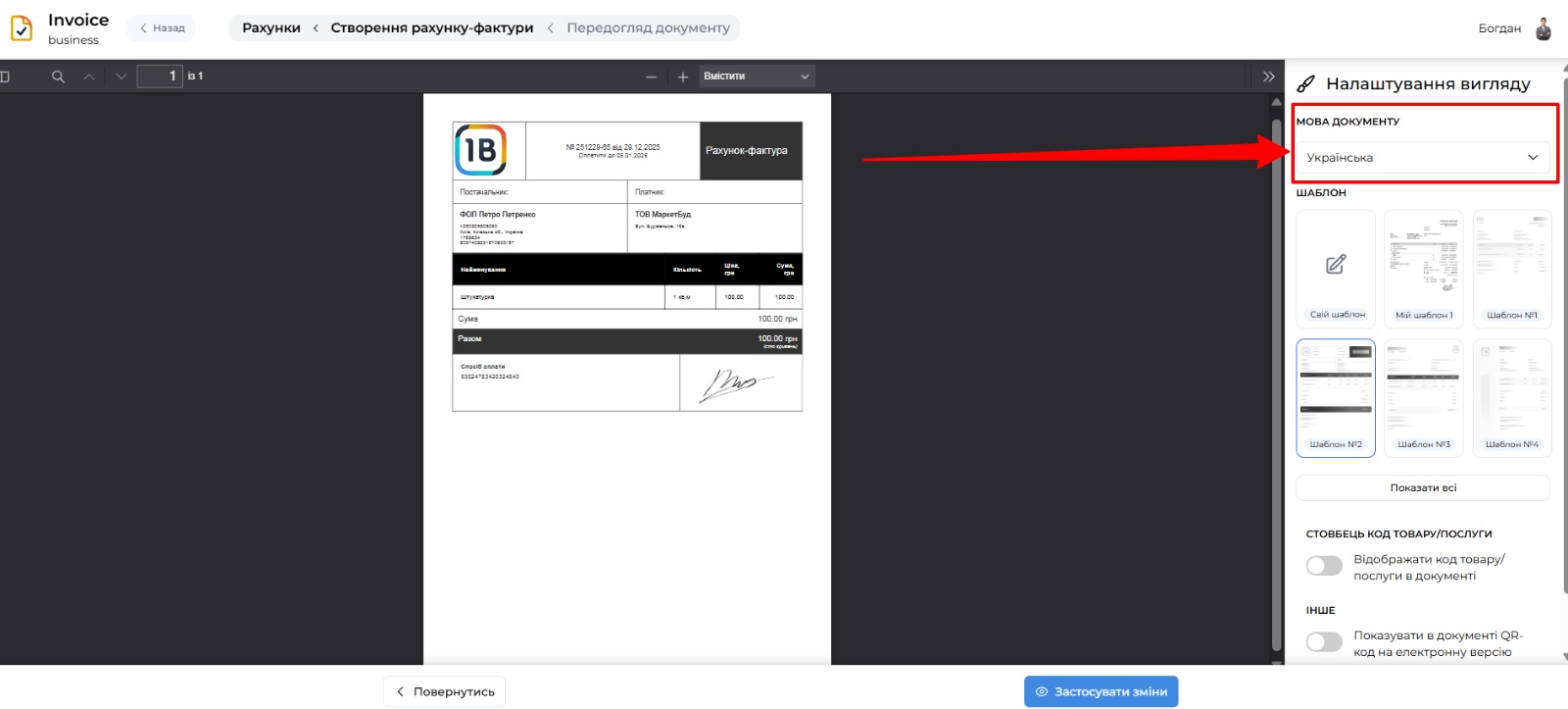The height and width of the screenshot is (709, 1568).
Task: Open the document language dropdown
Action: (1422, 158)
